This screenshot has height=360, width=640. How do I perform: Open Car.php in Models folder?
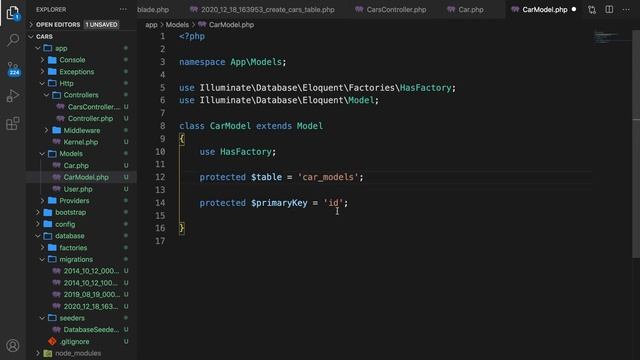pyautogui.click(x=76, y=166)
